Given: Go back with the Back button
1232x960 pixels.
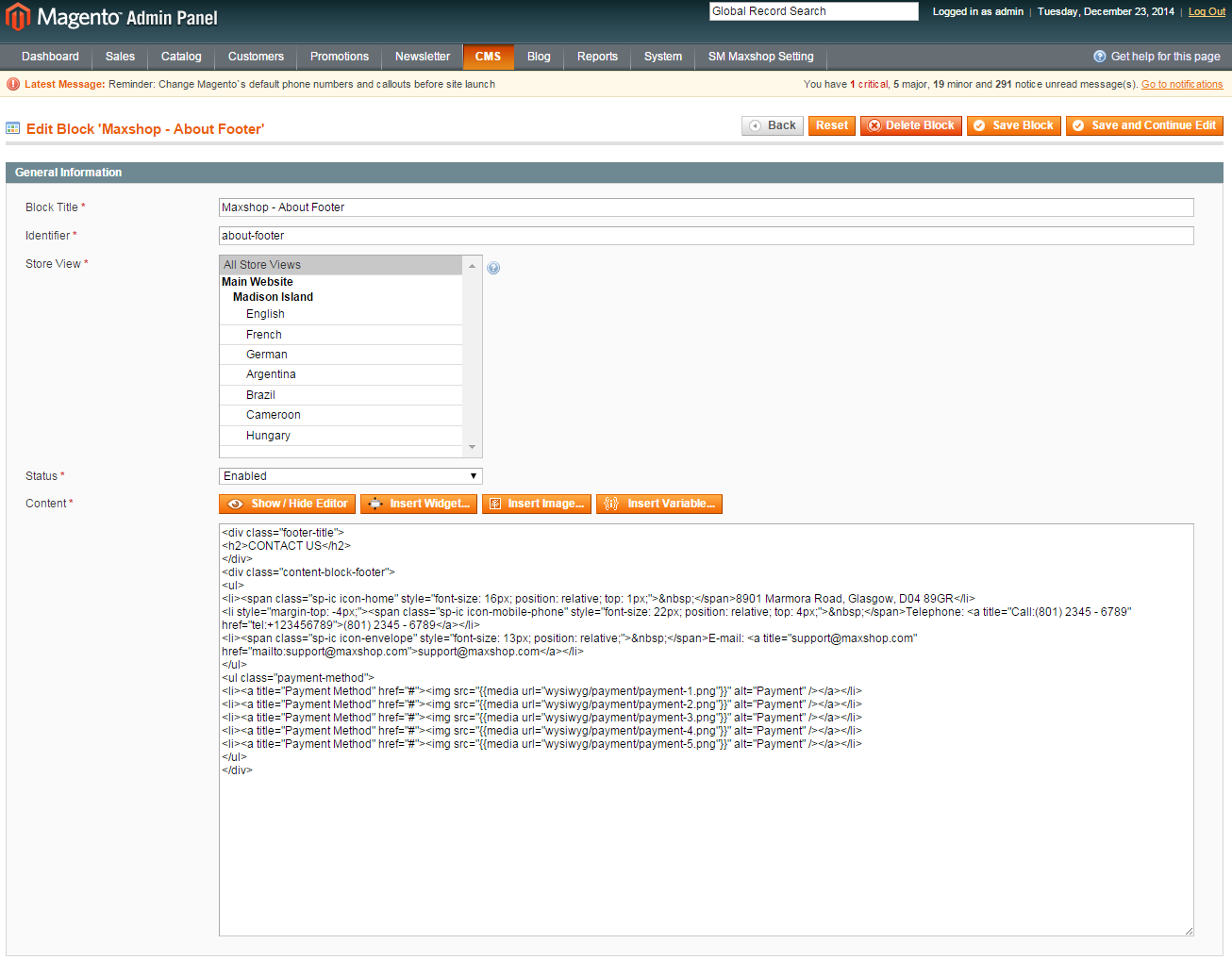Looking at the screenshot, I should (773, 125).
